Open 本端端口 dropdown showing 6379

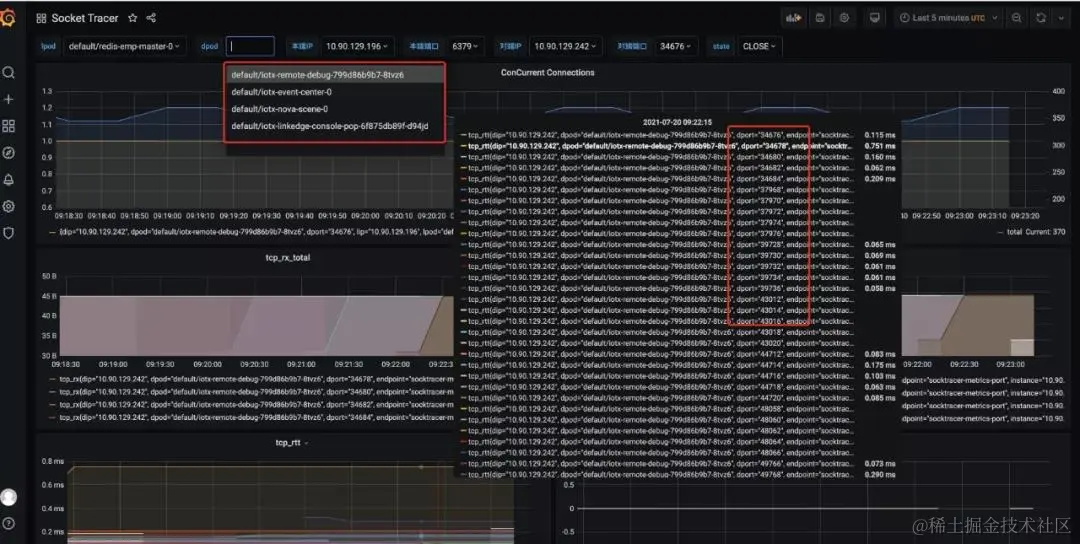465,46
